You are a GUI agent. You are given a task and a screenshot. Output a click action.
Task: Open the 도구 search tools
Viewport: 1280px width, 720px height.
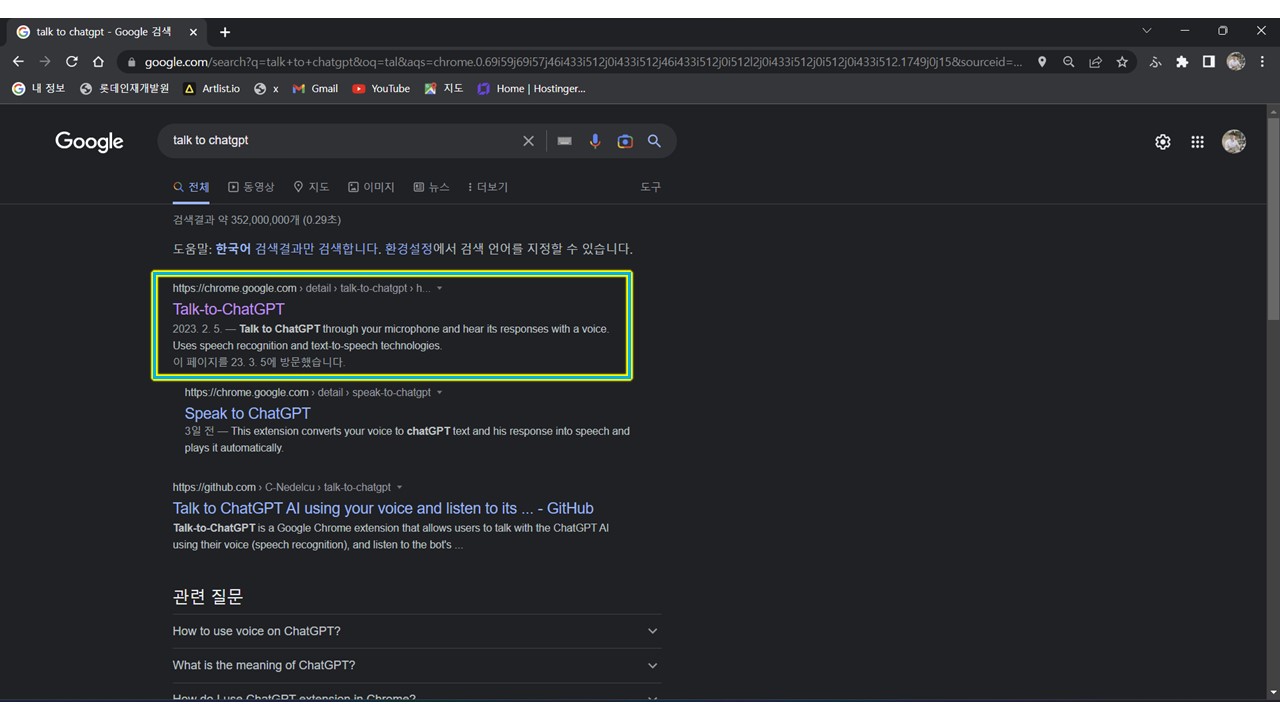click(x=651, y=187)
